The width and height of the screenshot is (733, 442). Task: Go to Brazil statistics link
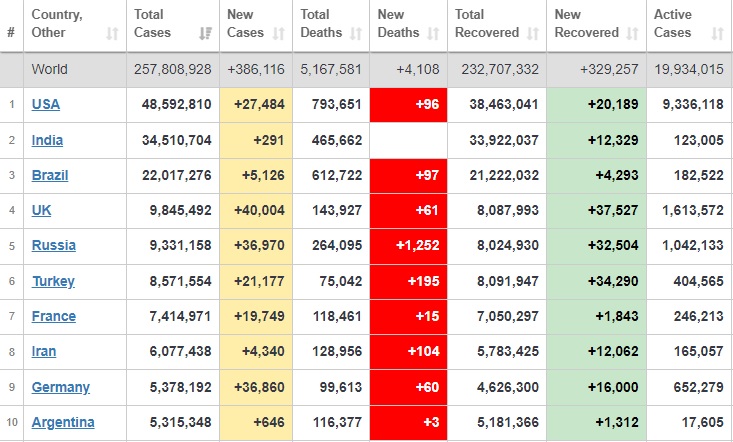tap(50, 175)
